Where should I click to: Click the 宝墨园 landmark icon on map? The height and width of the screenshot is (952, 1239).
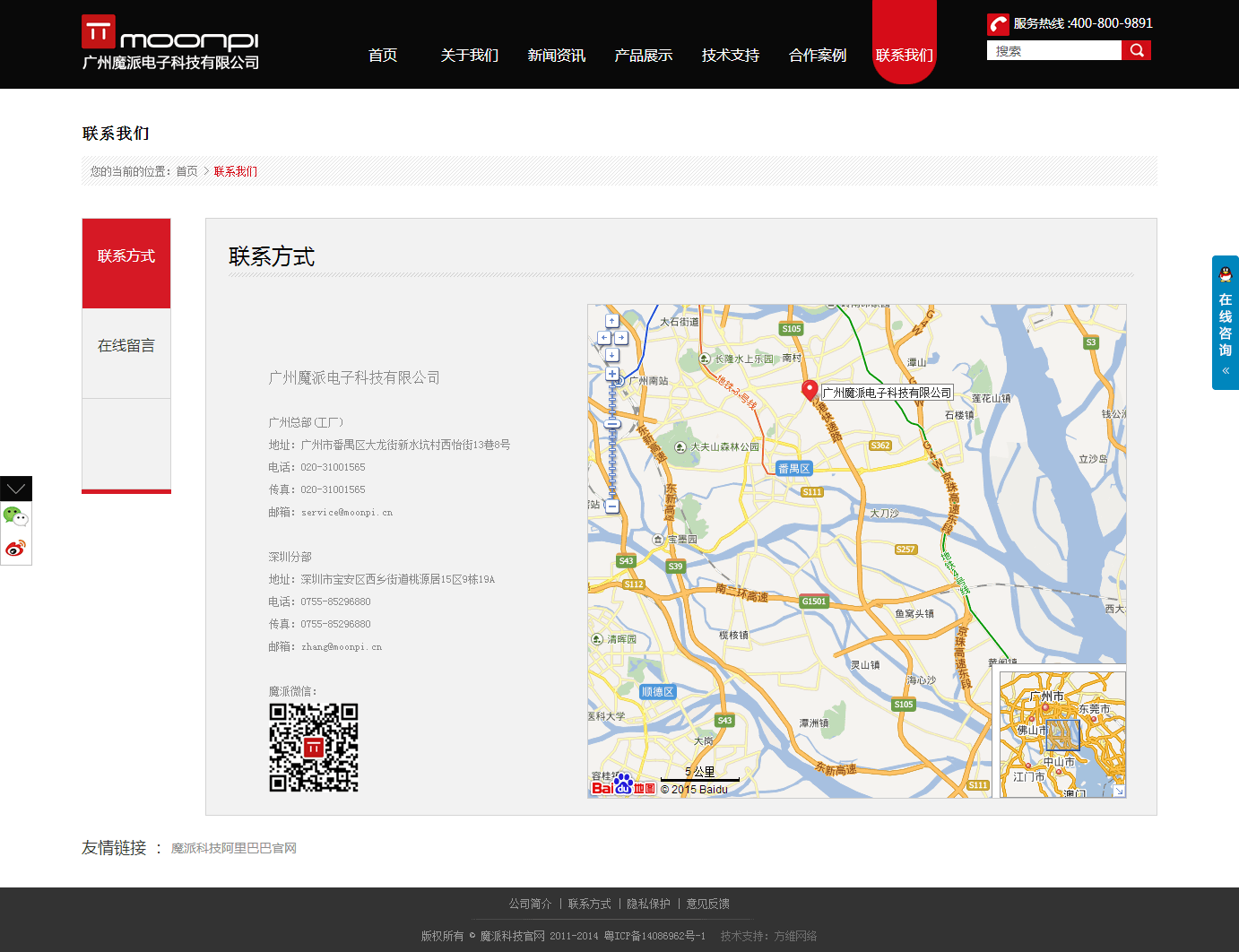pos(658,540)
